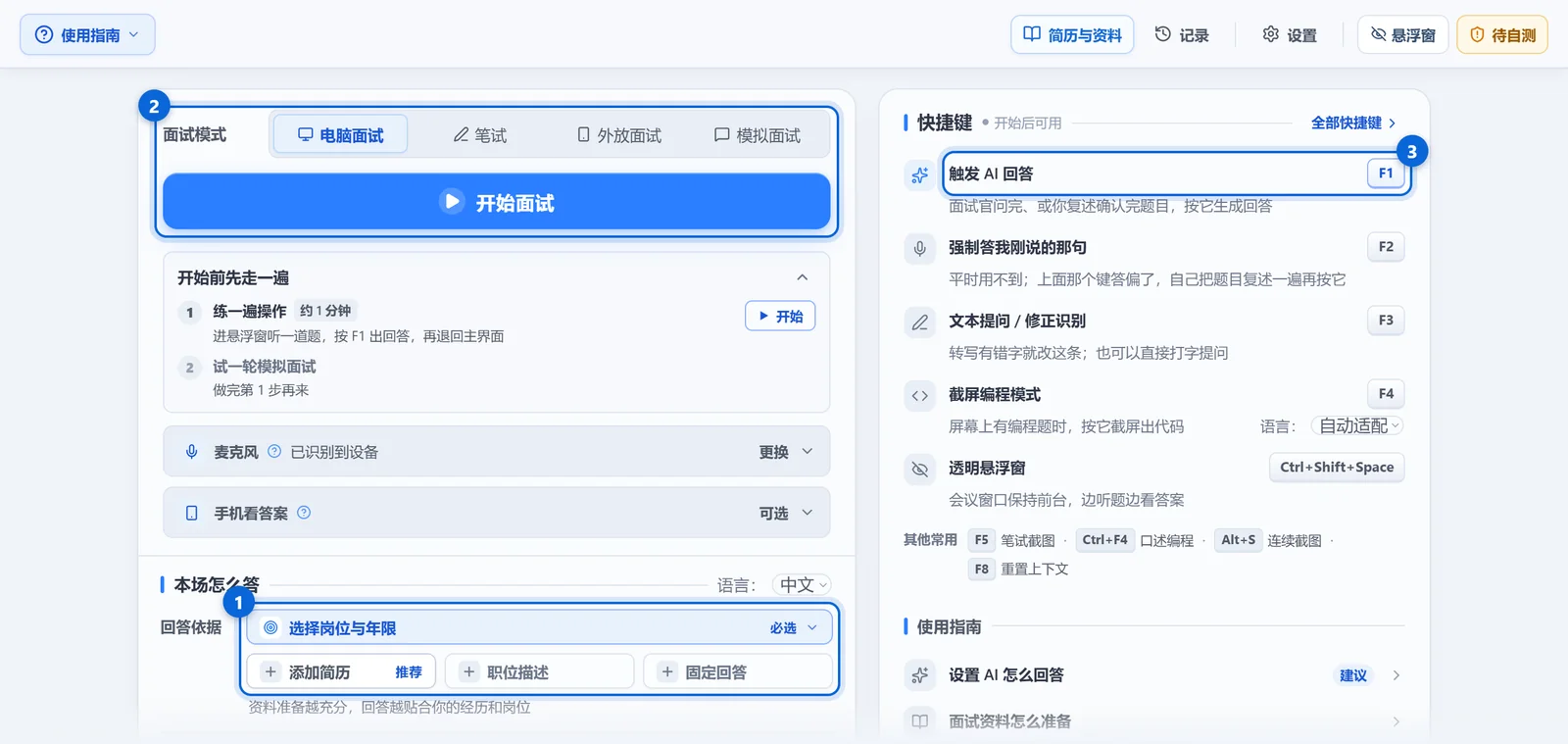Image resolution: width=1568 pixels, height=744 pixels.
Task: Click the help icon next to 手机看答案
Action: point(304,512)
